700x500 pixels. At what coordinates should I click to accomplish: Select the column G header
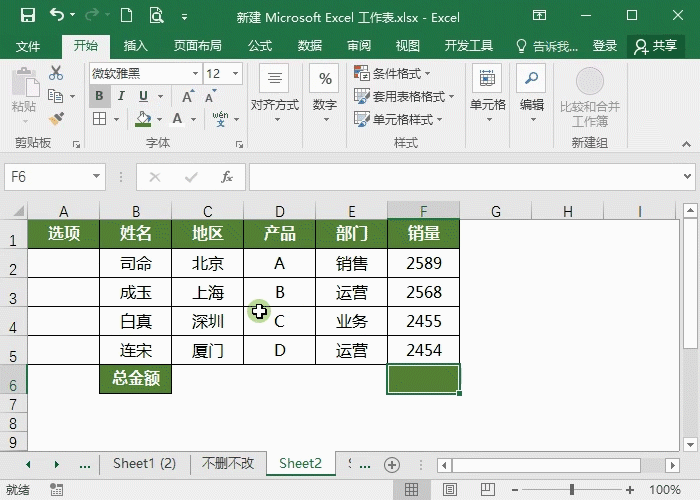[496, 211]
